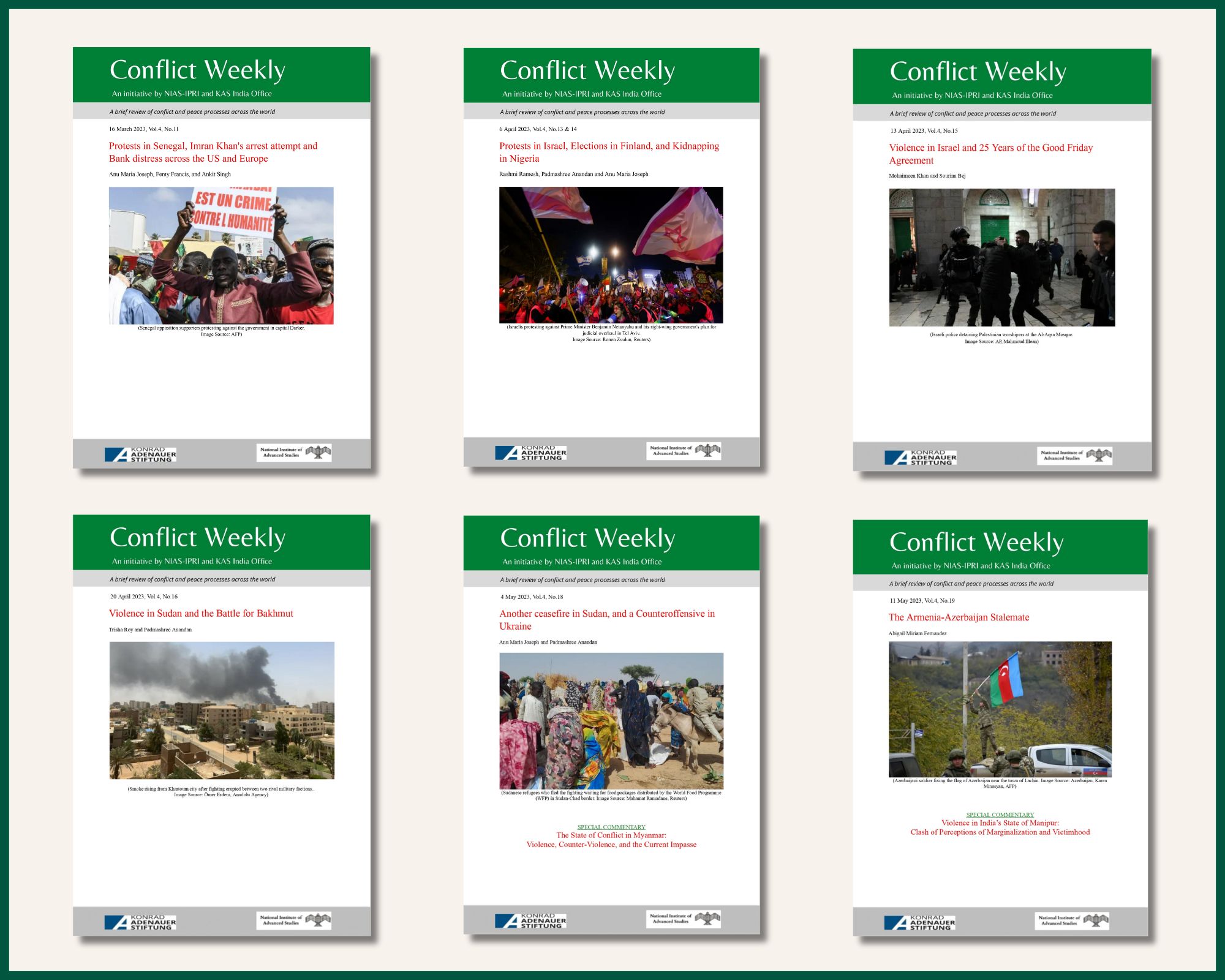Open the Israeli flags protest photo
This screenshot has width=1225, height=980.
611,255
